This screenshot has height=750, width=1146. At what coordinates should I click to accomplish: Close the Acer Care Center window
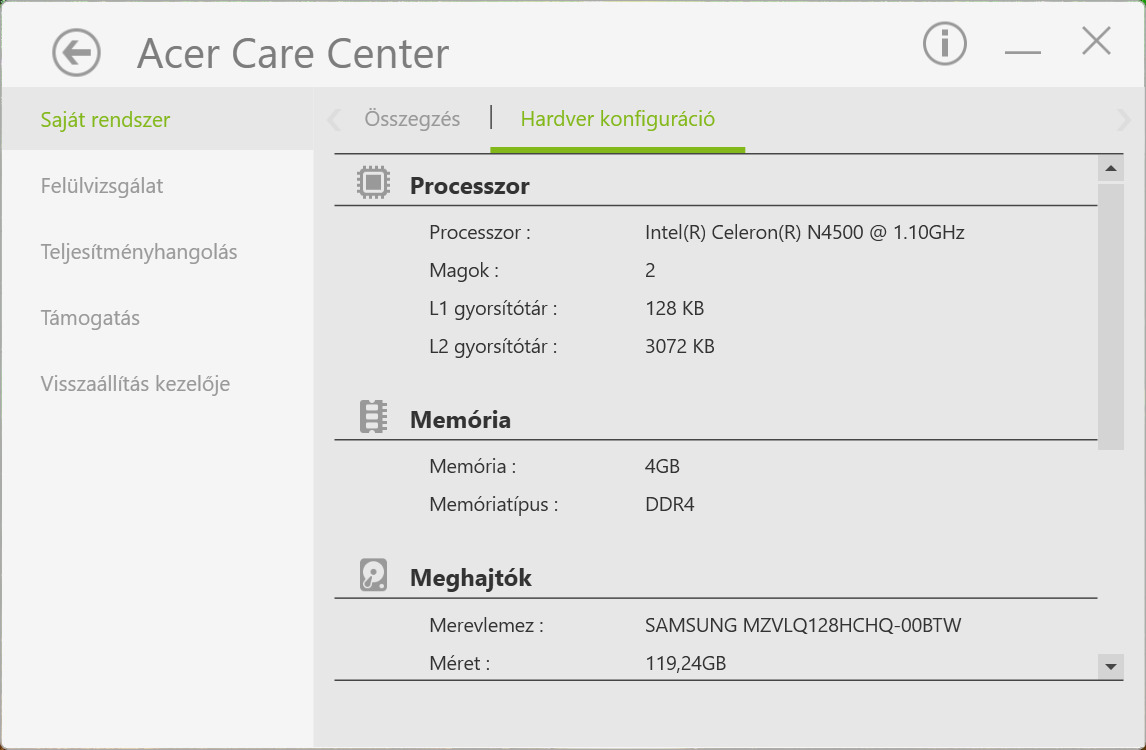(1096, 42)
